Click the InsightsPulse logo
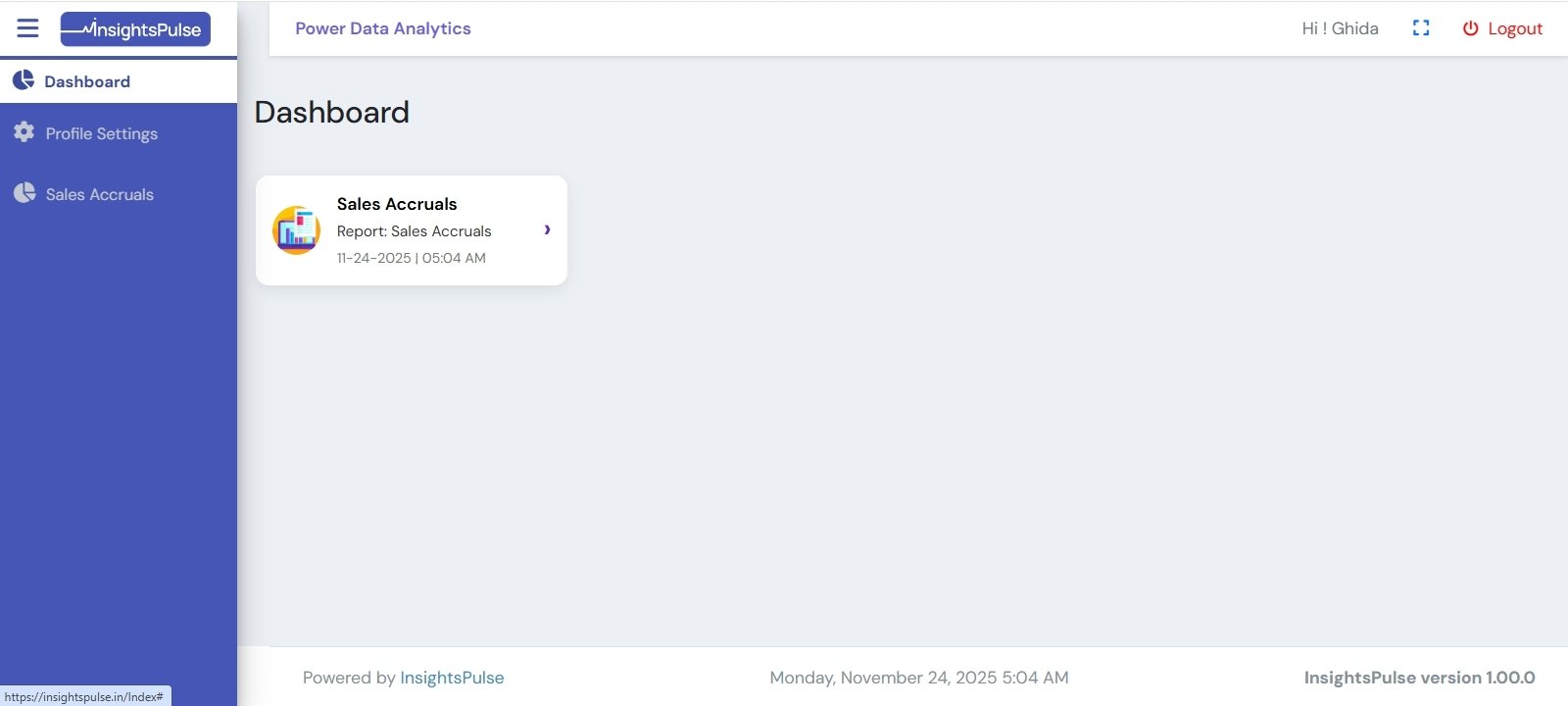Viewport: 1568px width, 706px height. pyautogui.click(x=135, y=29)
